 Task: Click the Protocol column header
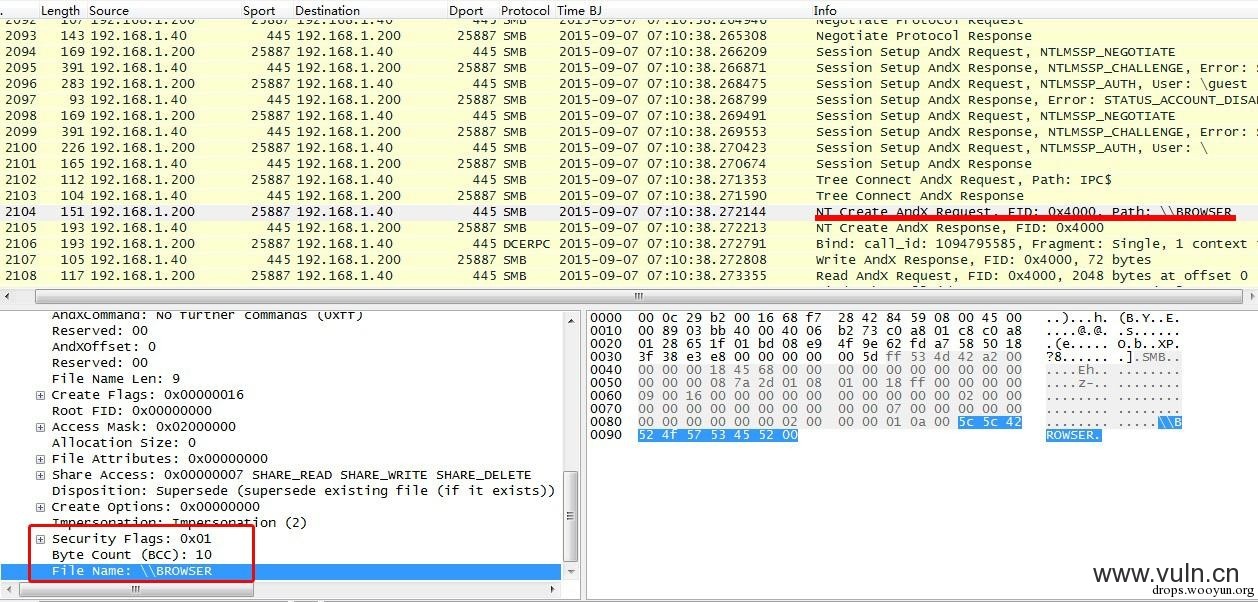[x=525, y=10]
